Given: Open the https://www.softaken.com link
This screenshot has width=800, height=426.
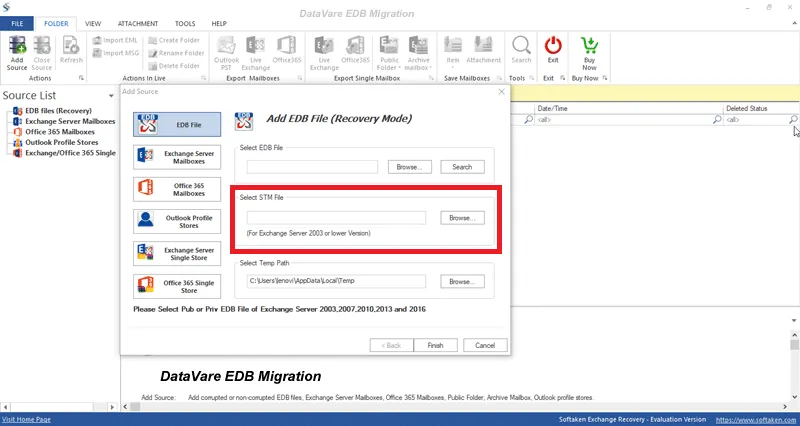Looking at the screenshot, I should [755, 420].
